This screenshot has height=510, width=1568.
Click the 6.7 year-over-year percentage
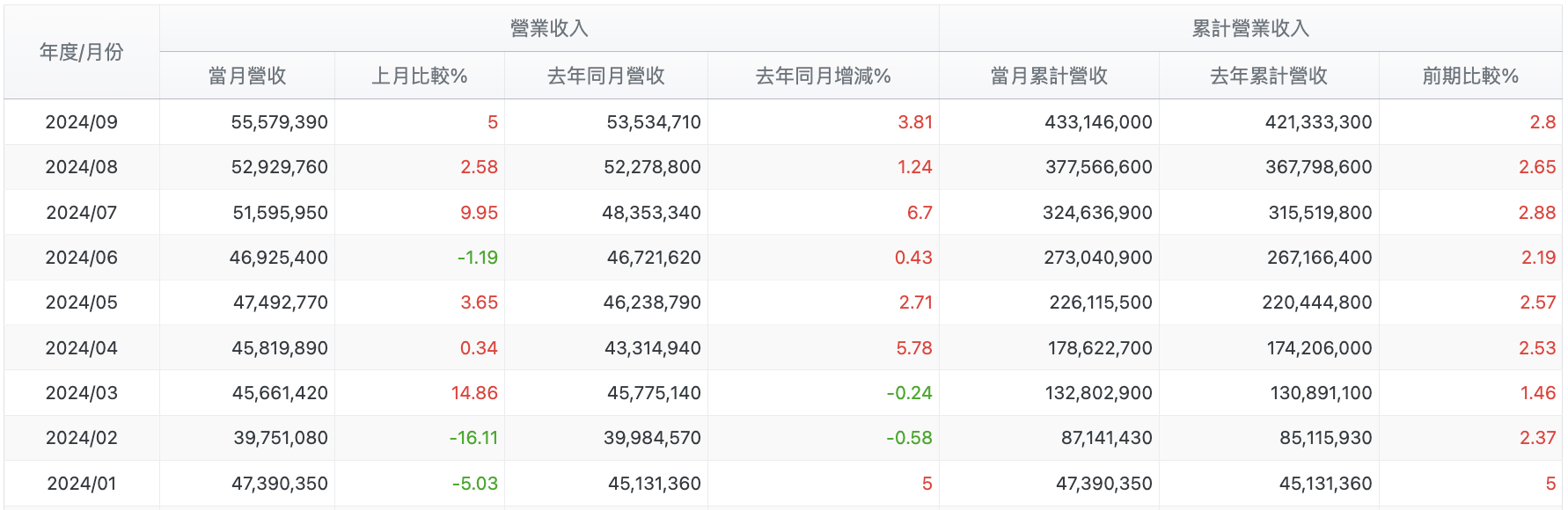[x=920, y=213]
